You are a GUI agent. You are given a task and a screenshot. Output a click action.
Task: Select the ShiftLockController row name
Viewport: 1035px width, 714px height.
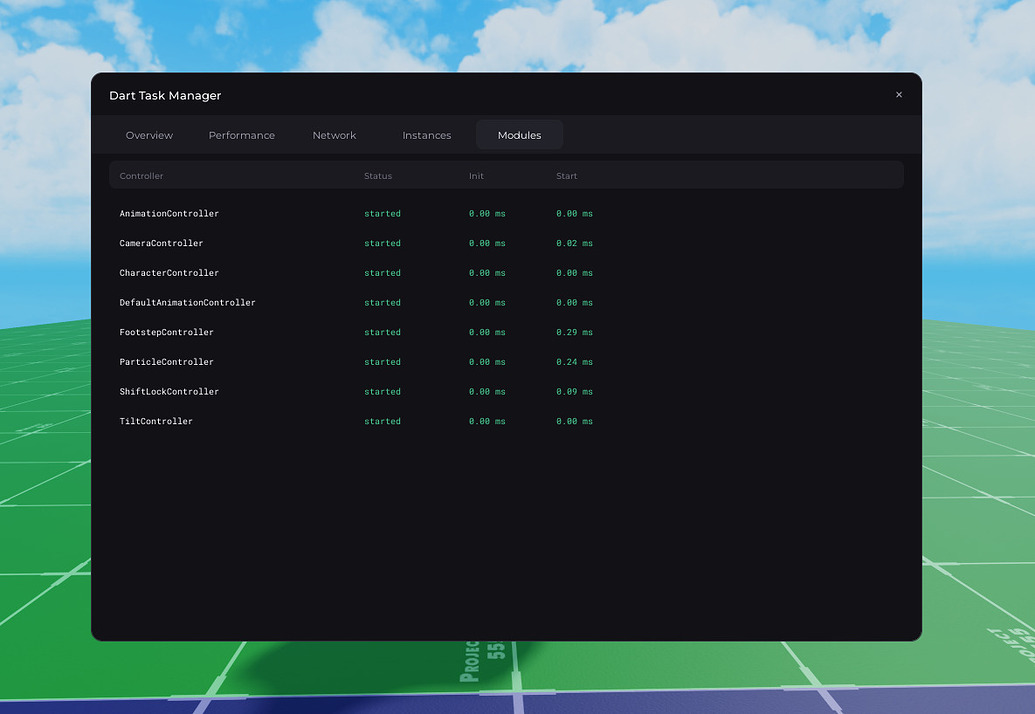click(x=169, y=392)
